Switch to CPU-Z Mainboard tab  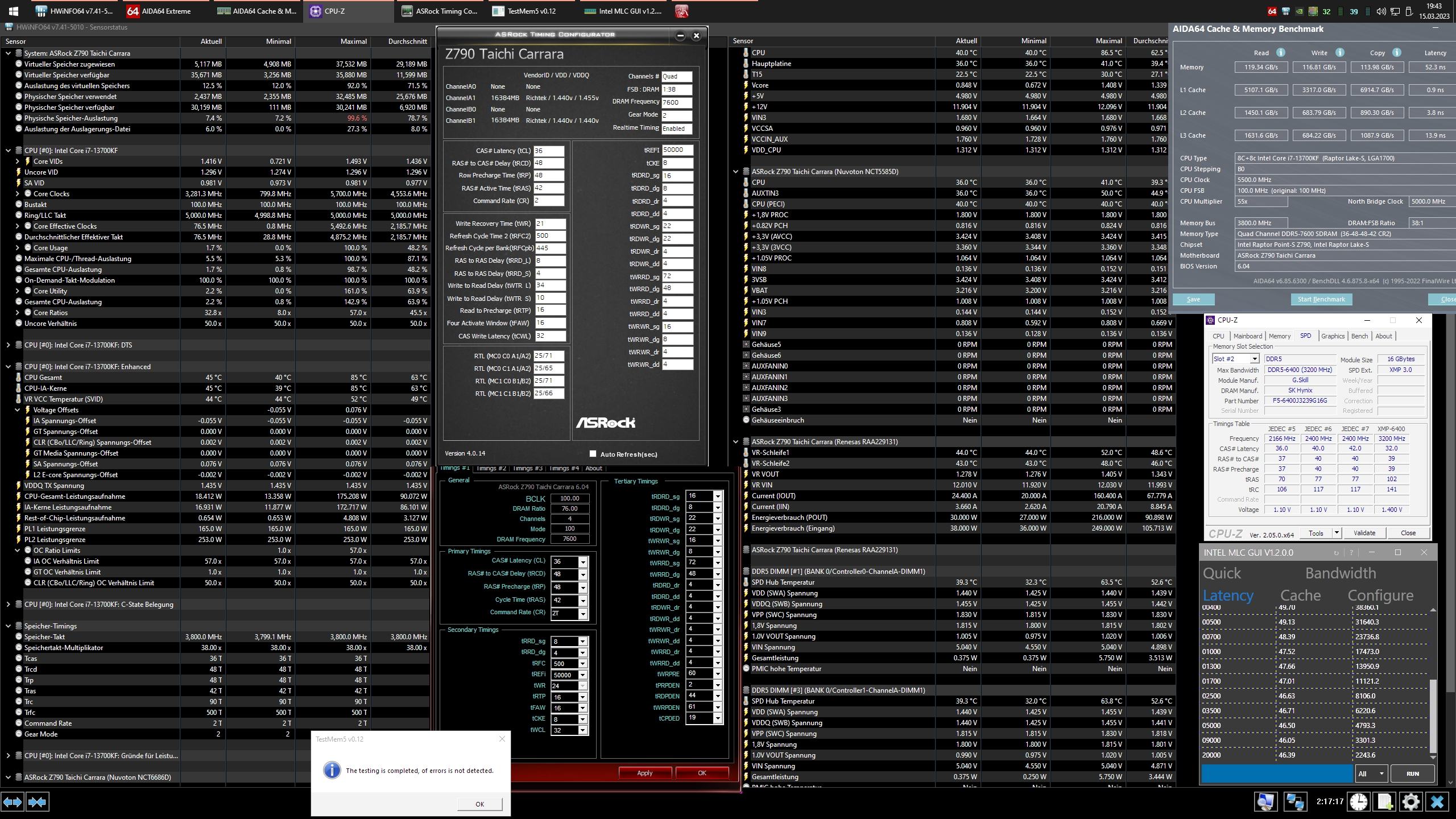1247,336
